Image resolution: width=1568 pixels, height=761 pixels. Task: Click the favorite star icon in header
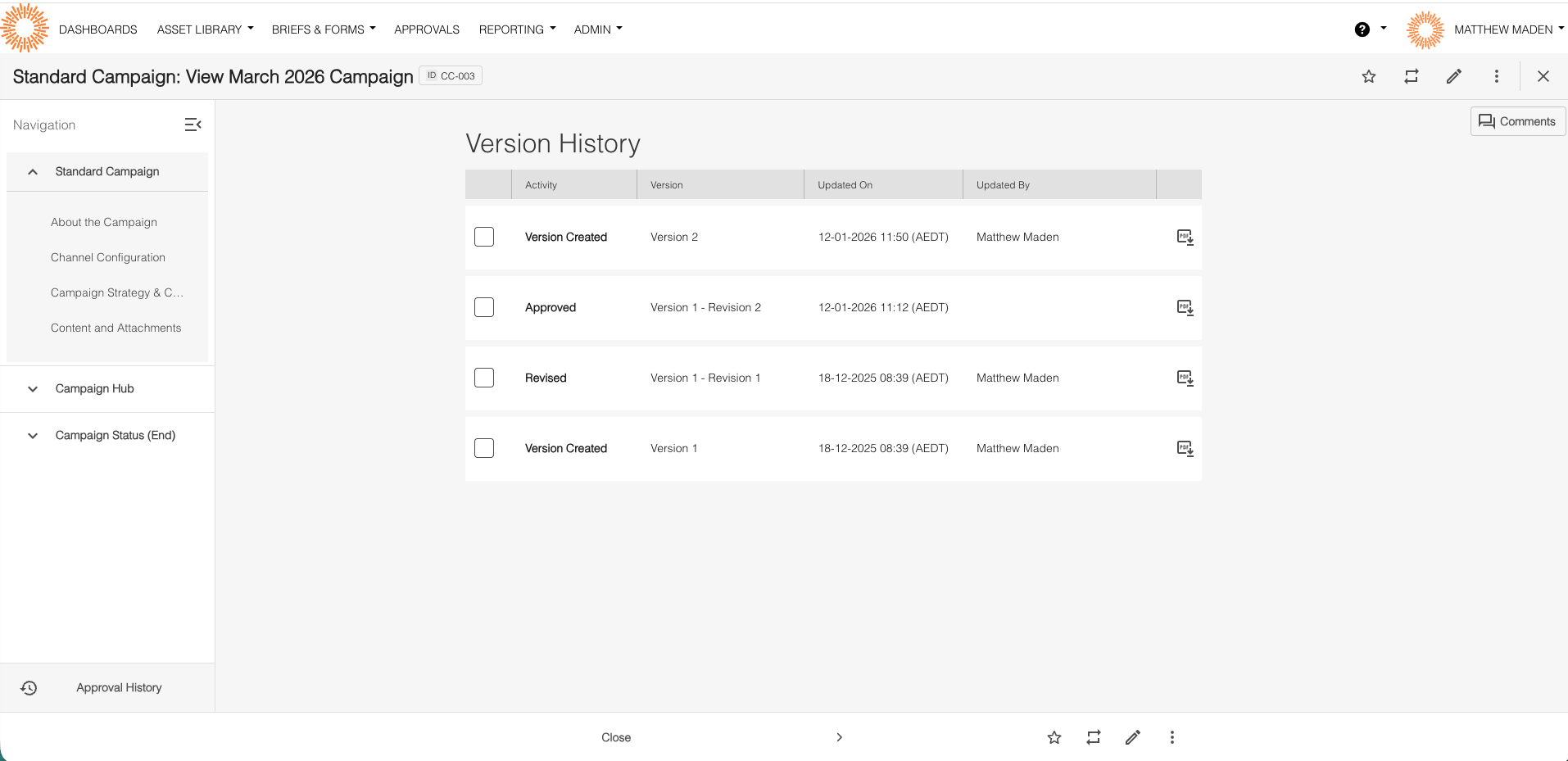pos(1369,76)
